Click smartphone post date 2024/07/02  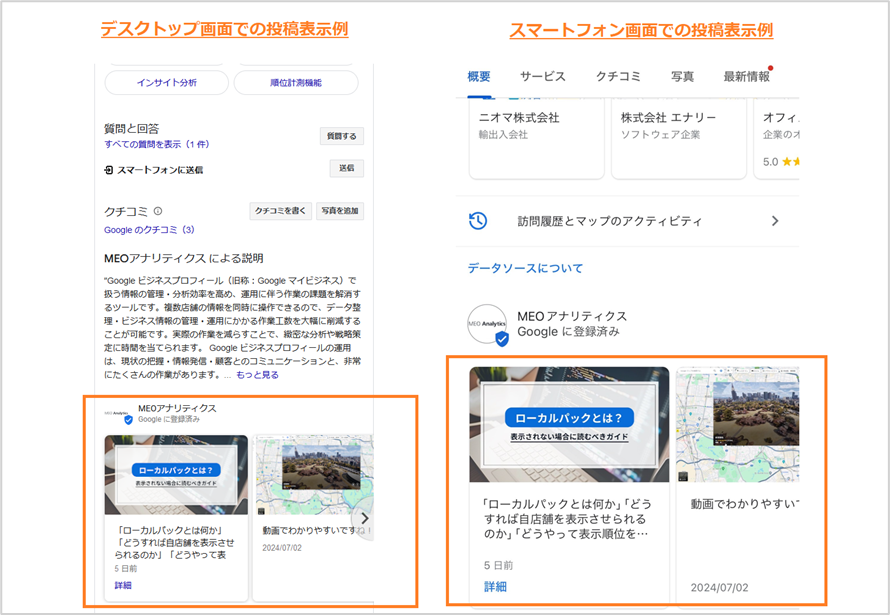click(x=719, y=588)
